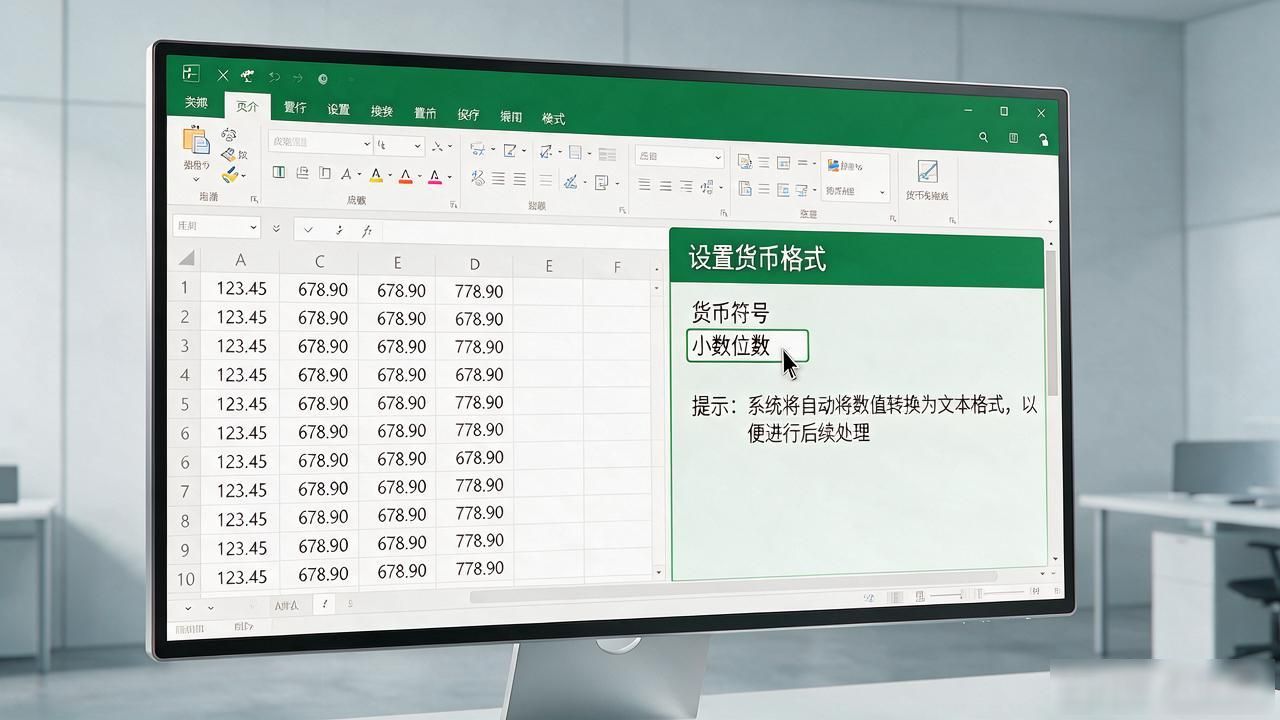The image size is (1280, 720).
Task: Click the large Paste clipboard icon
Action: pyautogui.click(x=196, y=139)
